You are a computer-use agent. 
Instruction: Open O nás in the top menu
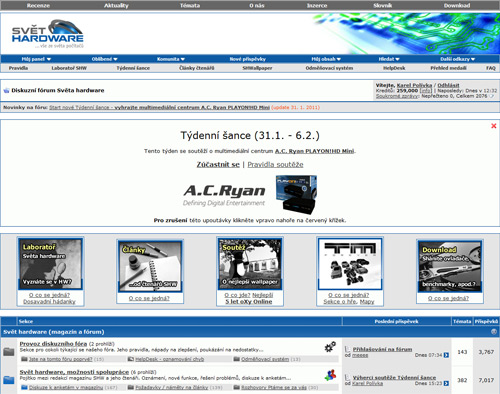pyautogui.click(x=257, y=5)
